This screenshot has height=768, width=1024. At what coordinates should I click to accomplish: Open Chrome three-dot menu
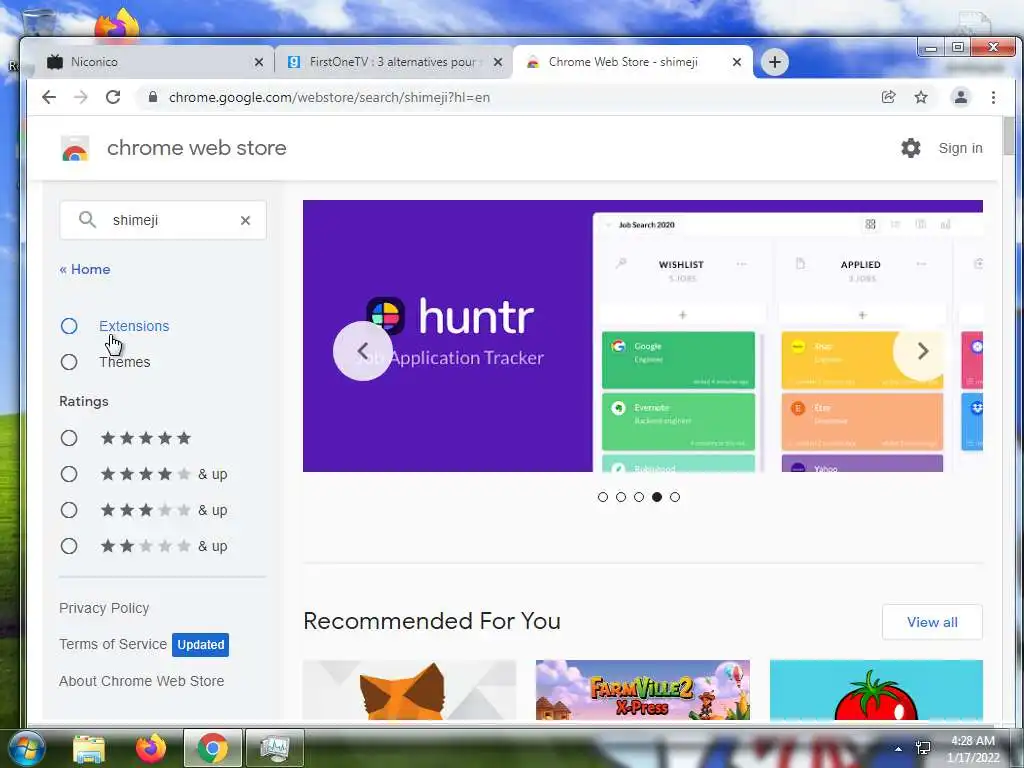tap(993, 97)
